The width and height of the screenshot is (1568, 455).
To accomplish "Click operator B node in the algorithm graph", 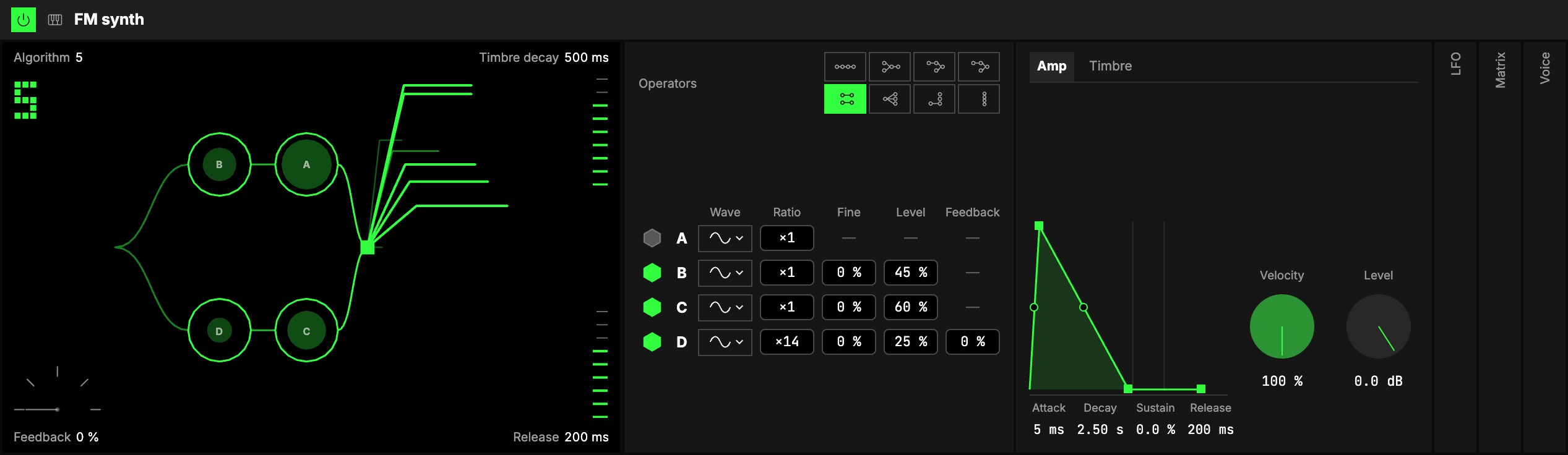I will [219, 164].
